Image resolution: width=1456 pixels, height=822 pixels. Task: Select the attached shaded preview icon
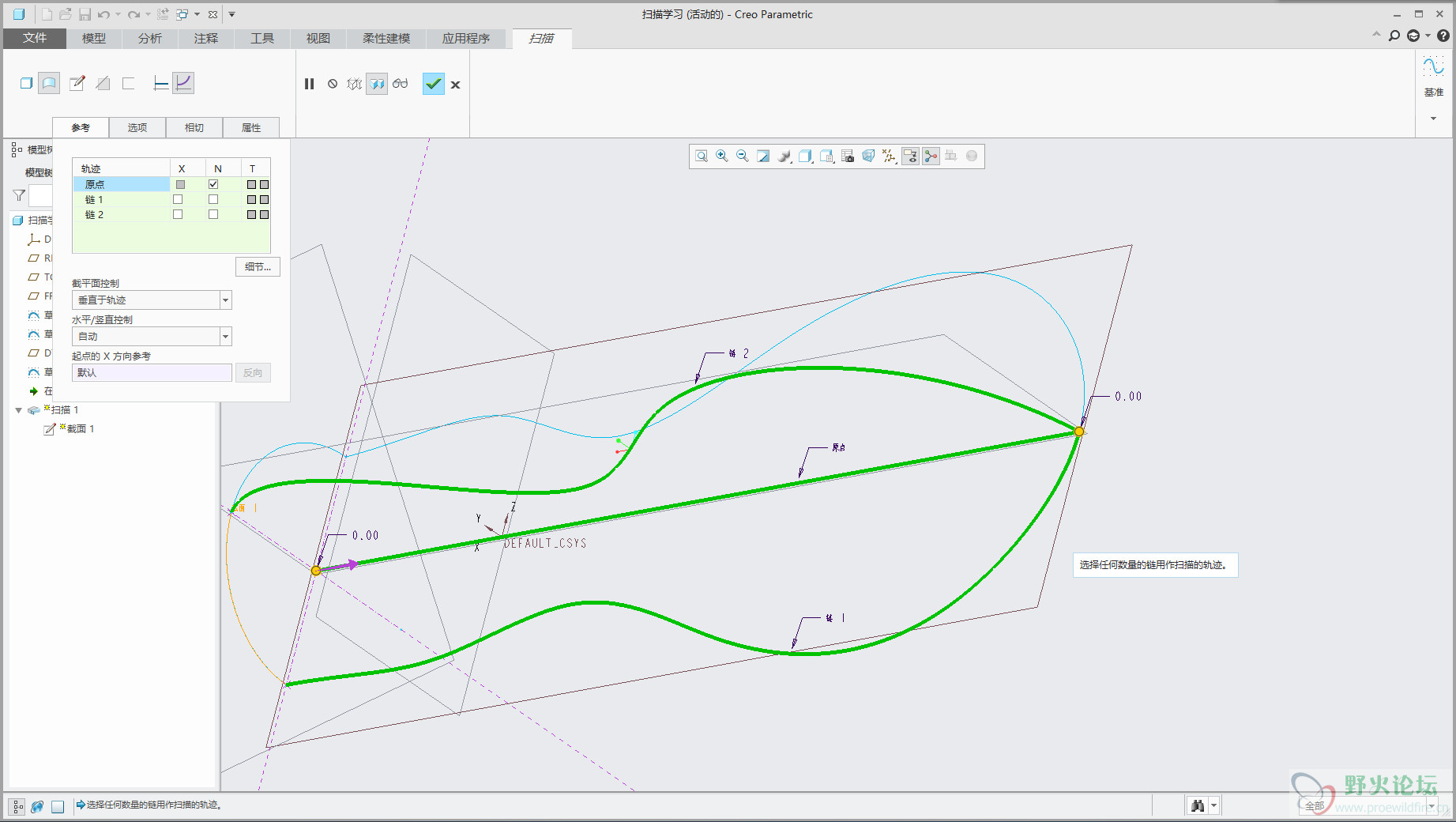[377, 84]
